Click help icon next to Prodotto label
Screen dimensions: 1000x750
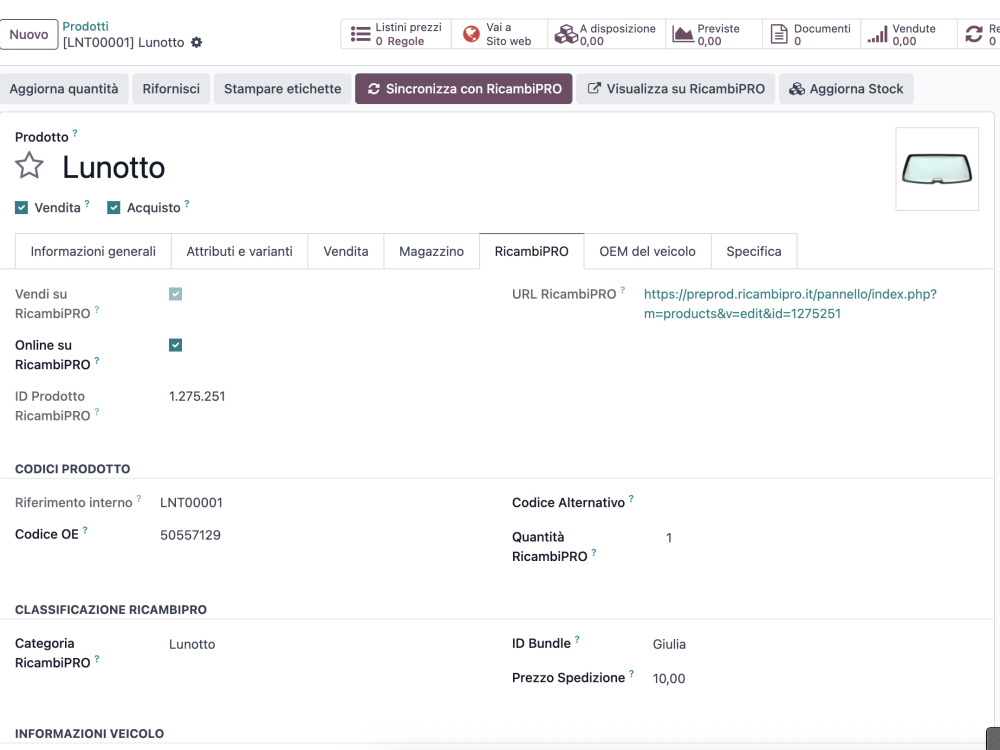click(x=75, y=133)
